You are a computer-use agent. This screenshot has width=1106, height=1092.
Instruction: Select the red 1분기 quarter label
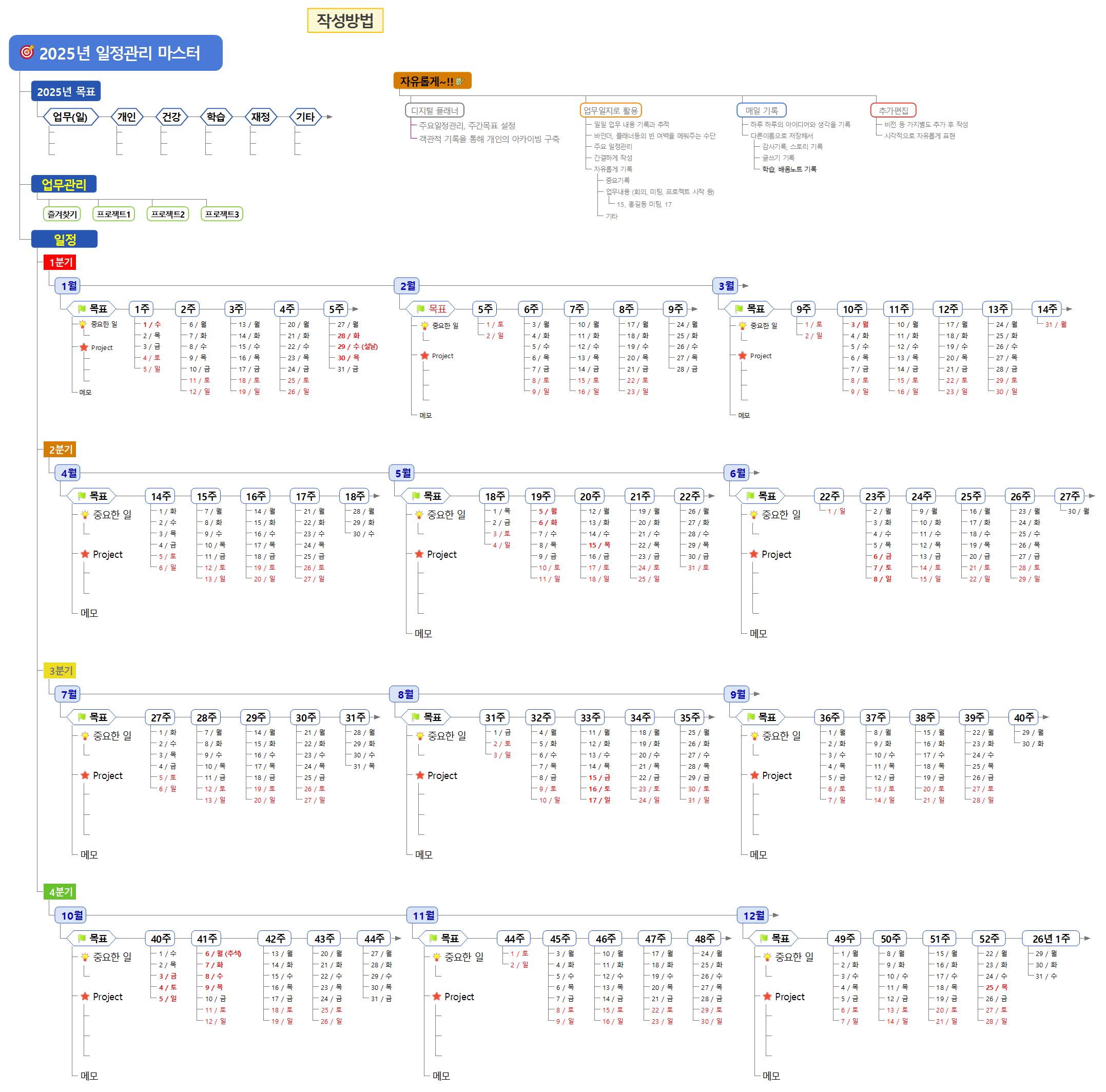pyautogui.click(x=60, y=262)
